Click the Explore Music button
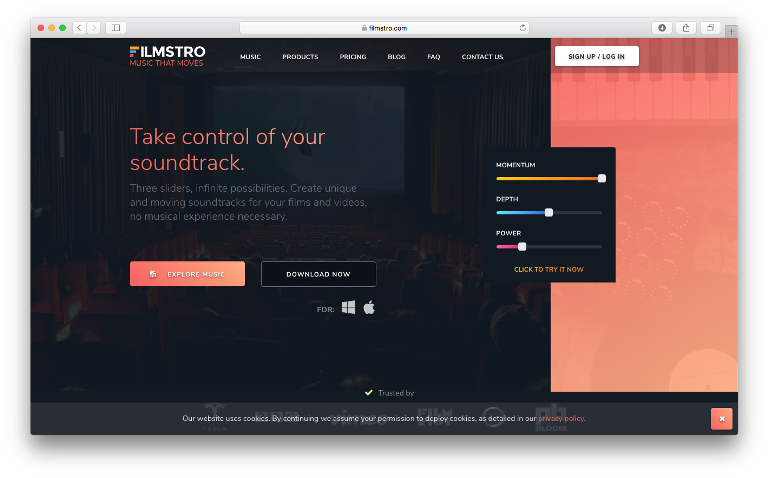768x478 pixels. click(188, 274)
